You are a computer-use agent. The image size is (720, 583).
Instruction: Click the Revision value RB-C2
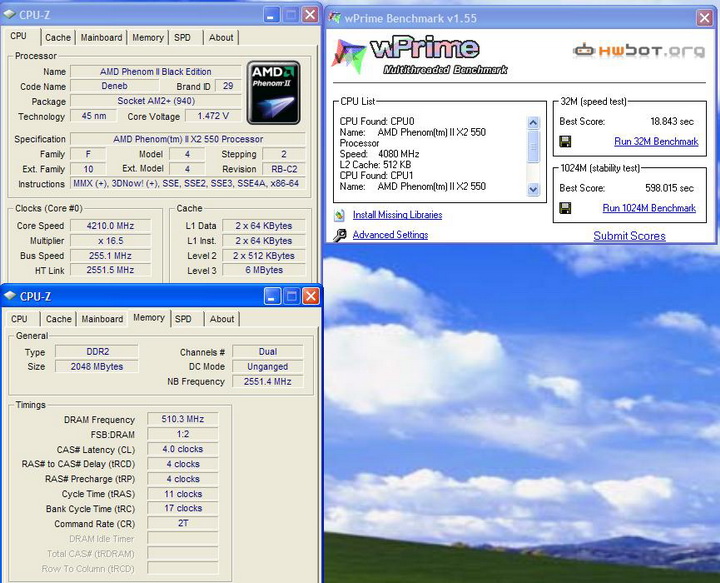coord(284,169)
